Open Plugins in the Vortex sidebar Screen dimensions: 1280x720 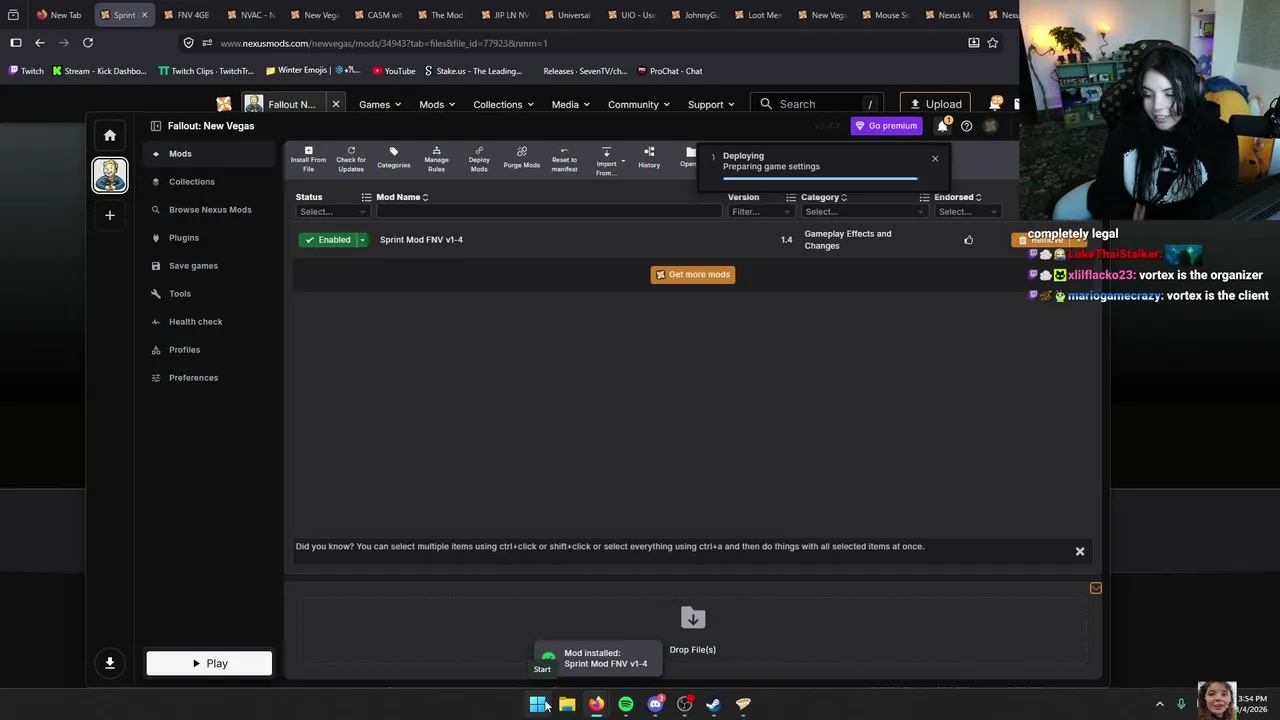[210, 238]
